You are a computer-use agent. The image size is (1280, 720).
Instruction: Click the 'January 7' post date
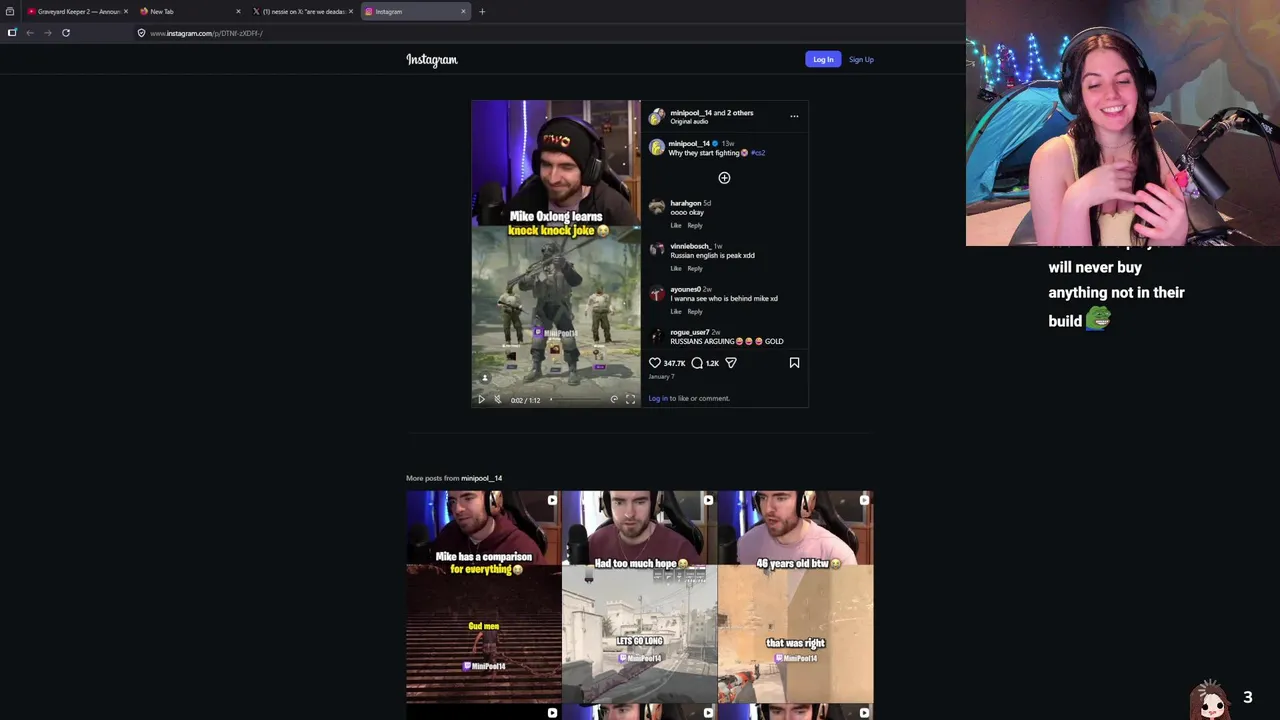pos(661,376)
